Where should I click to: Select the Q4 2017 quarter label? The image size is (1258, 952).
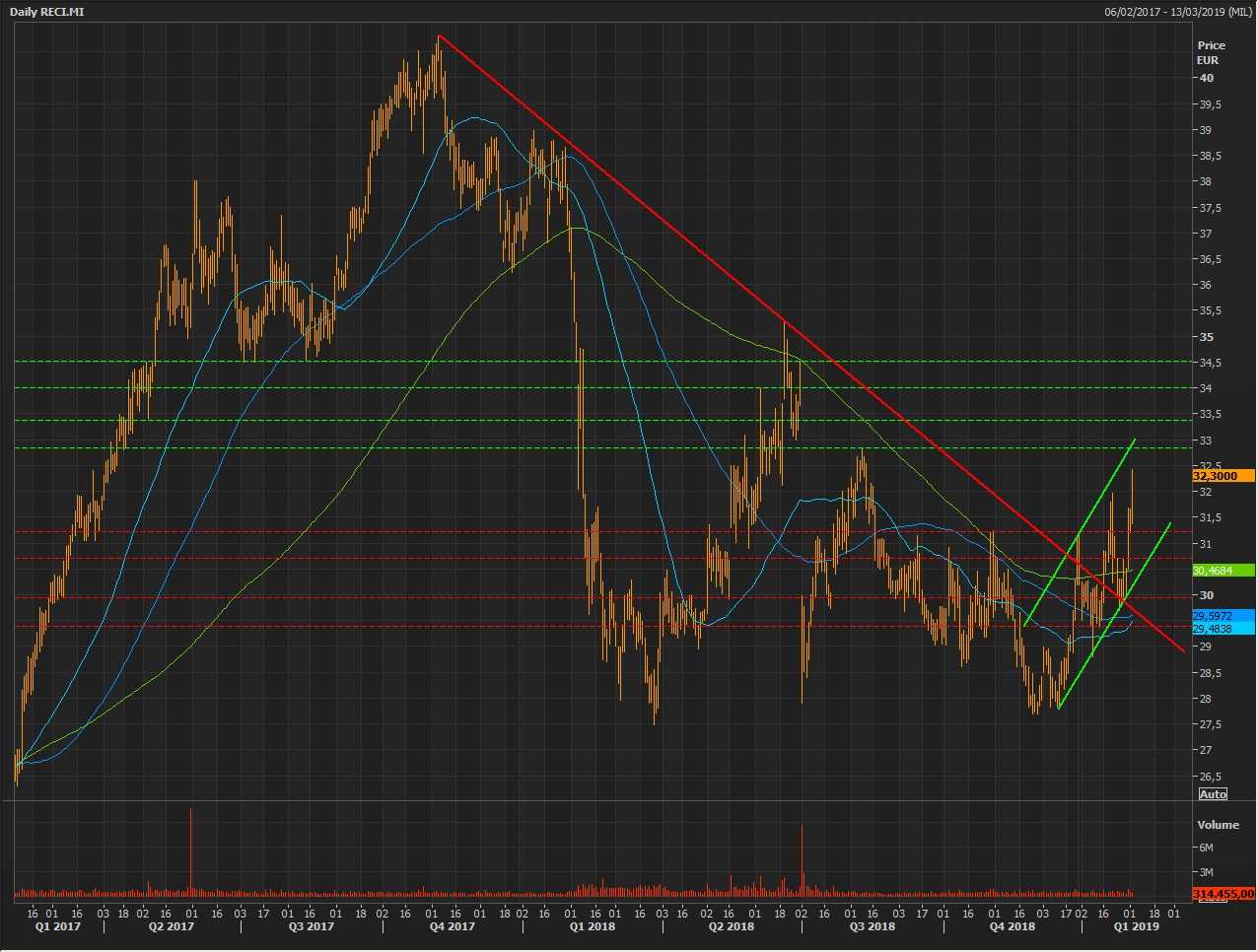tap(451, 926)
